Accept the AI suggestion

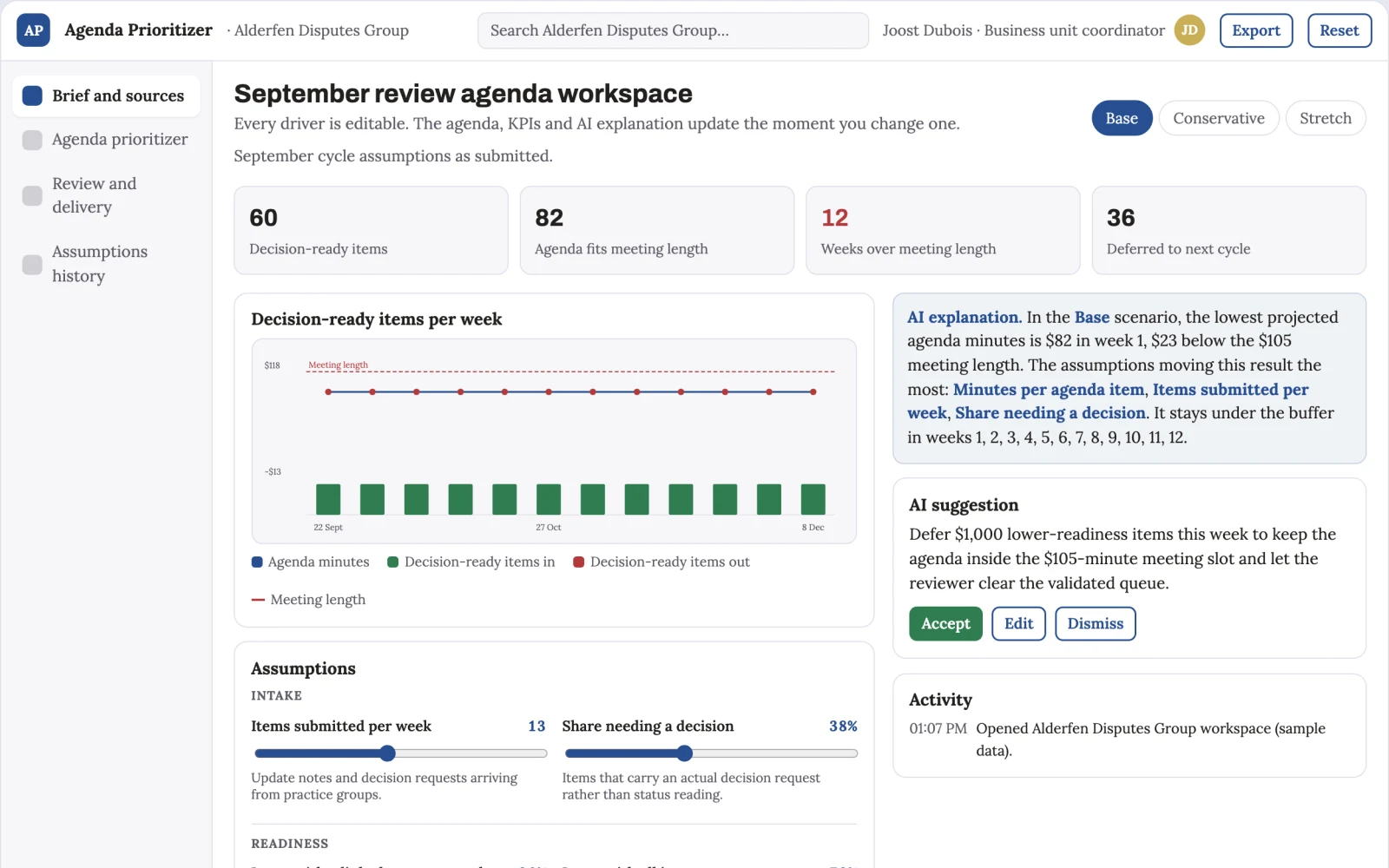(945, 623)
